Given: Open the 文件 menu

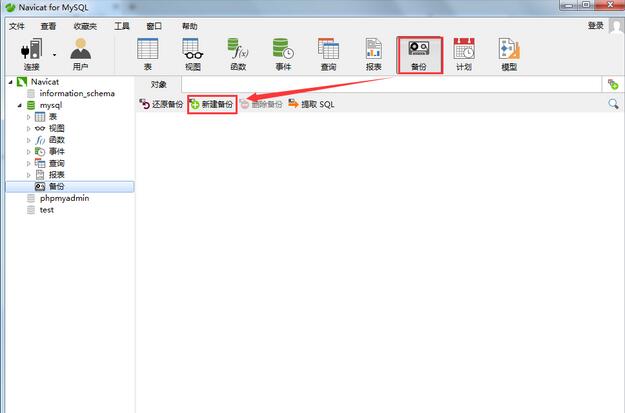Looking at the screenshot, I should 17,26.
